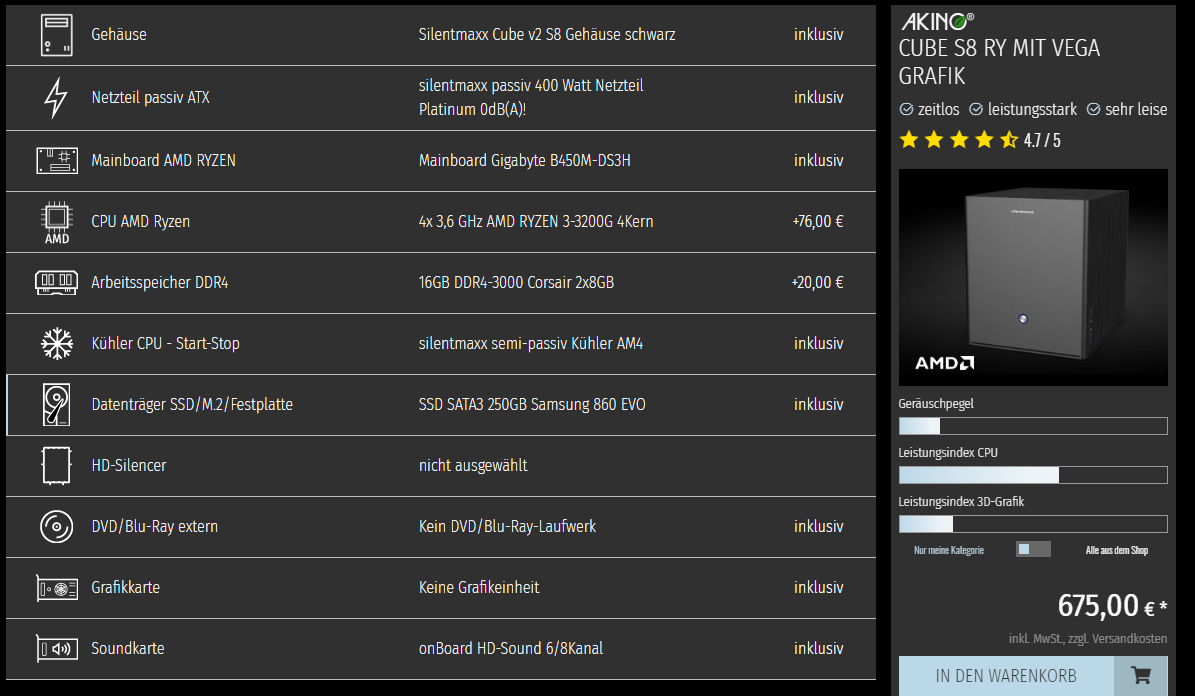Click the 675,00 € price
1195x696 pixels.
click(1112, 606)
